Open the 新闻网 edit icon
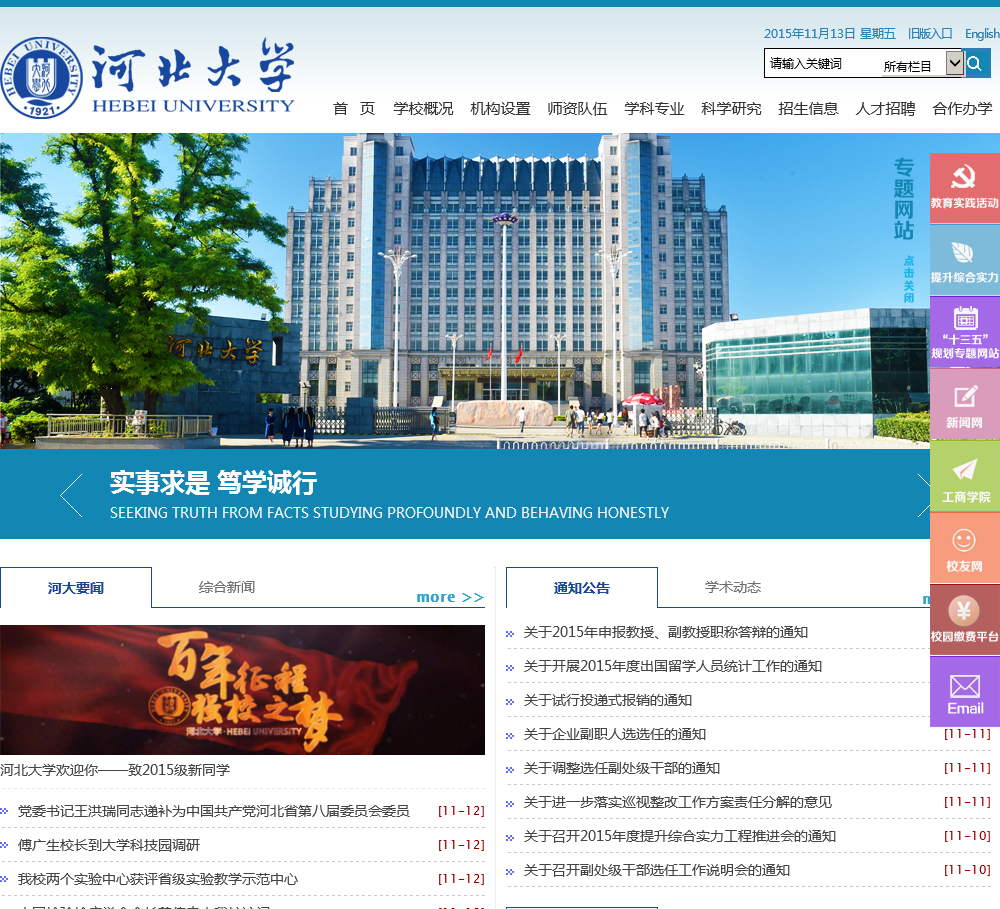The width and height of the screenshot is (1000, 909). (965, 404)
